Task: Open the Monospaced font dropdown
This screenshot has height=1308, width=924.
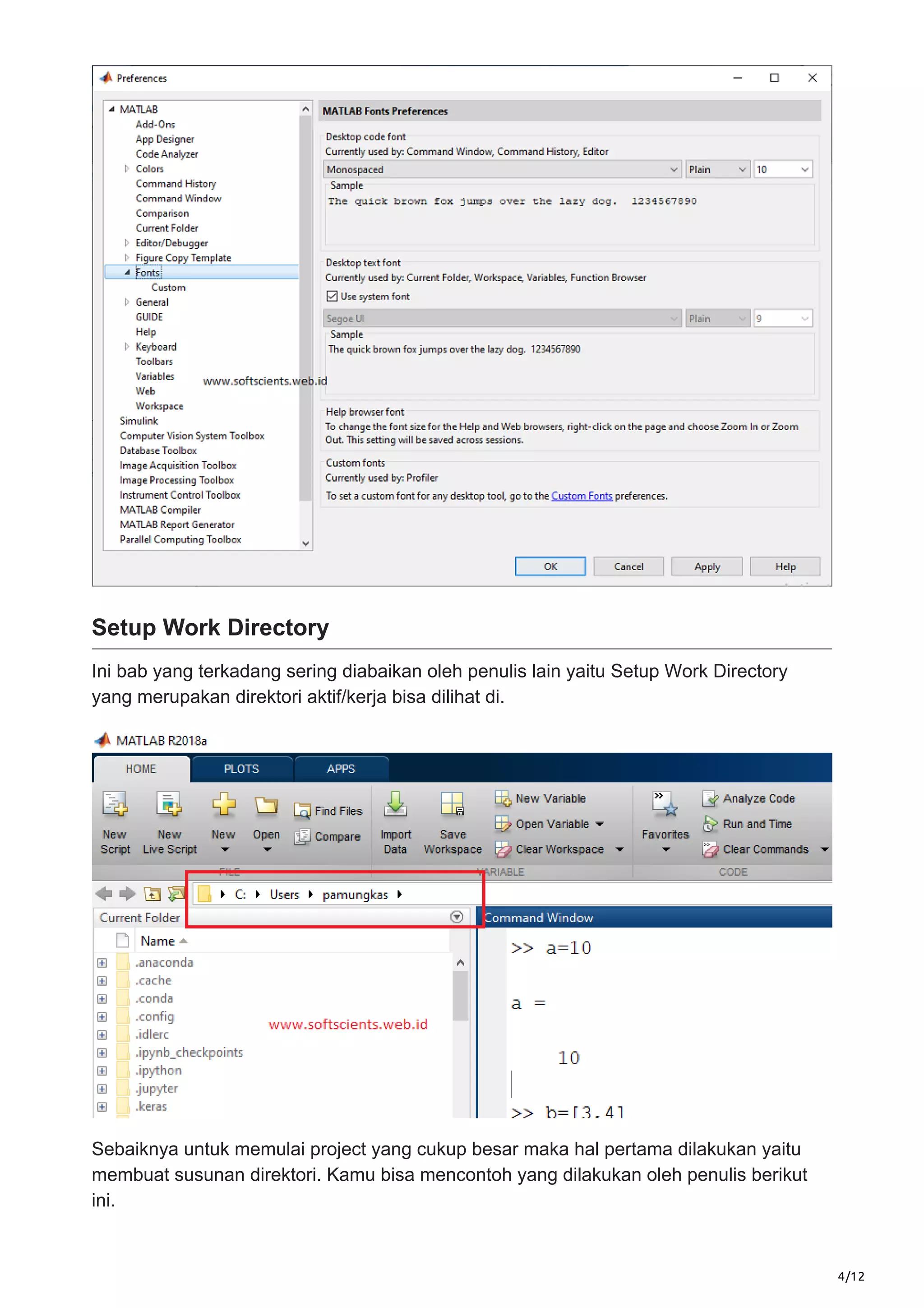Action: [x=502, y=169]
